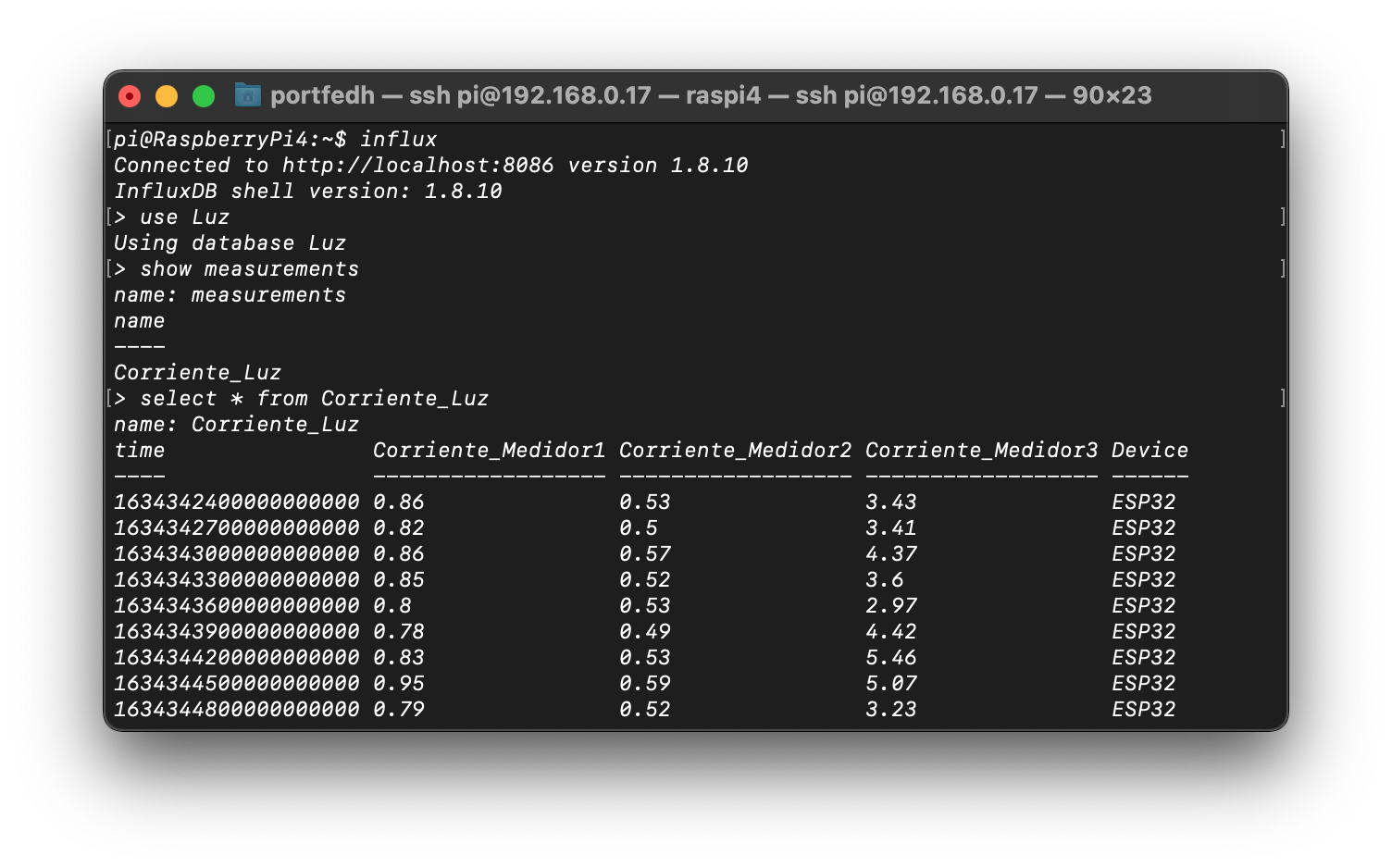Click the '> select * from Corriente_Luz' command

point(301,398)
